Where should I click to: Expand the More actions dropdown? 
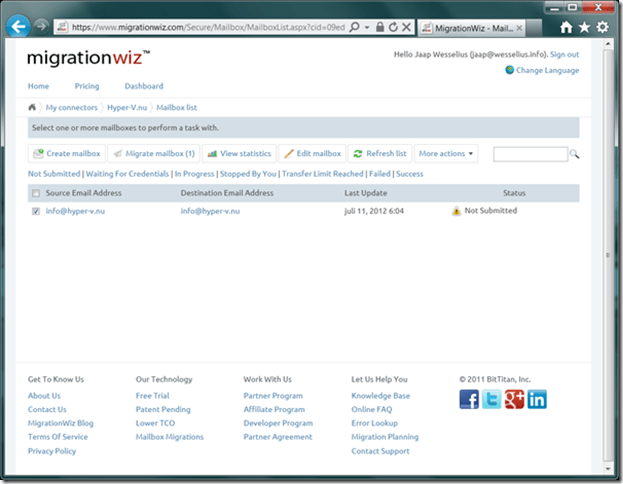pos(446,154)
